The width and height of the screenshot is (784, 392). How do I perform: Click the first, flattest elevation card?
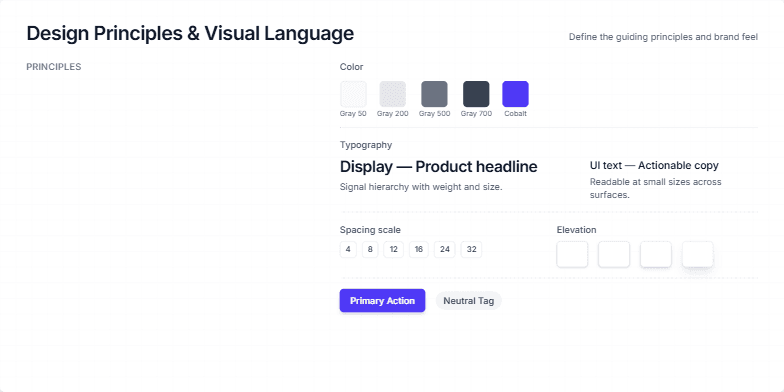coord(572,254)
